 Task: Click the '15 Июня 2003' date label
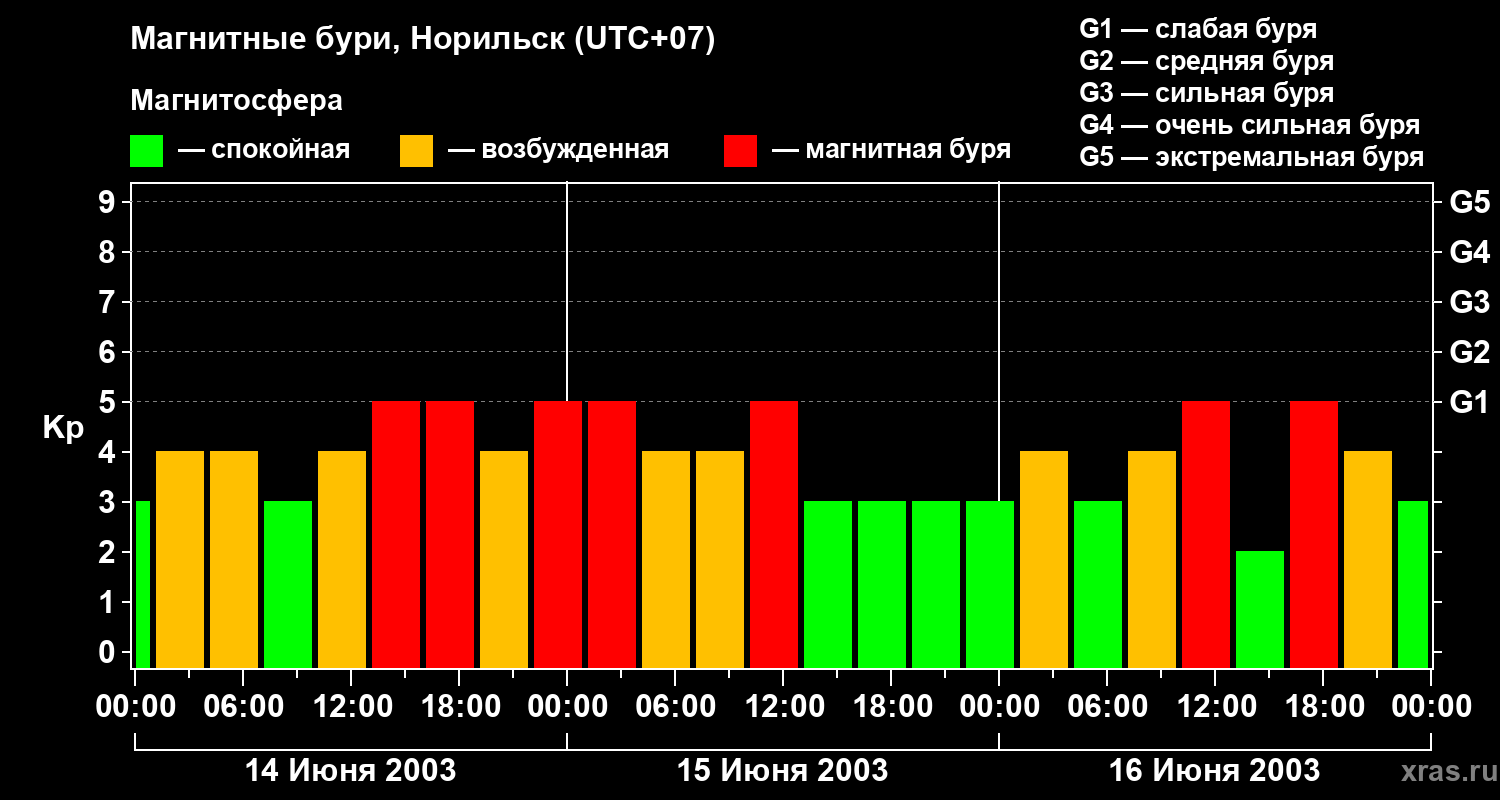coord(783,771)
